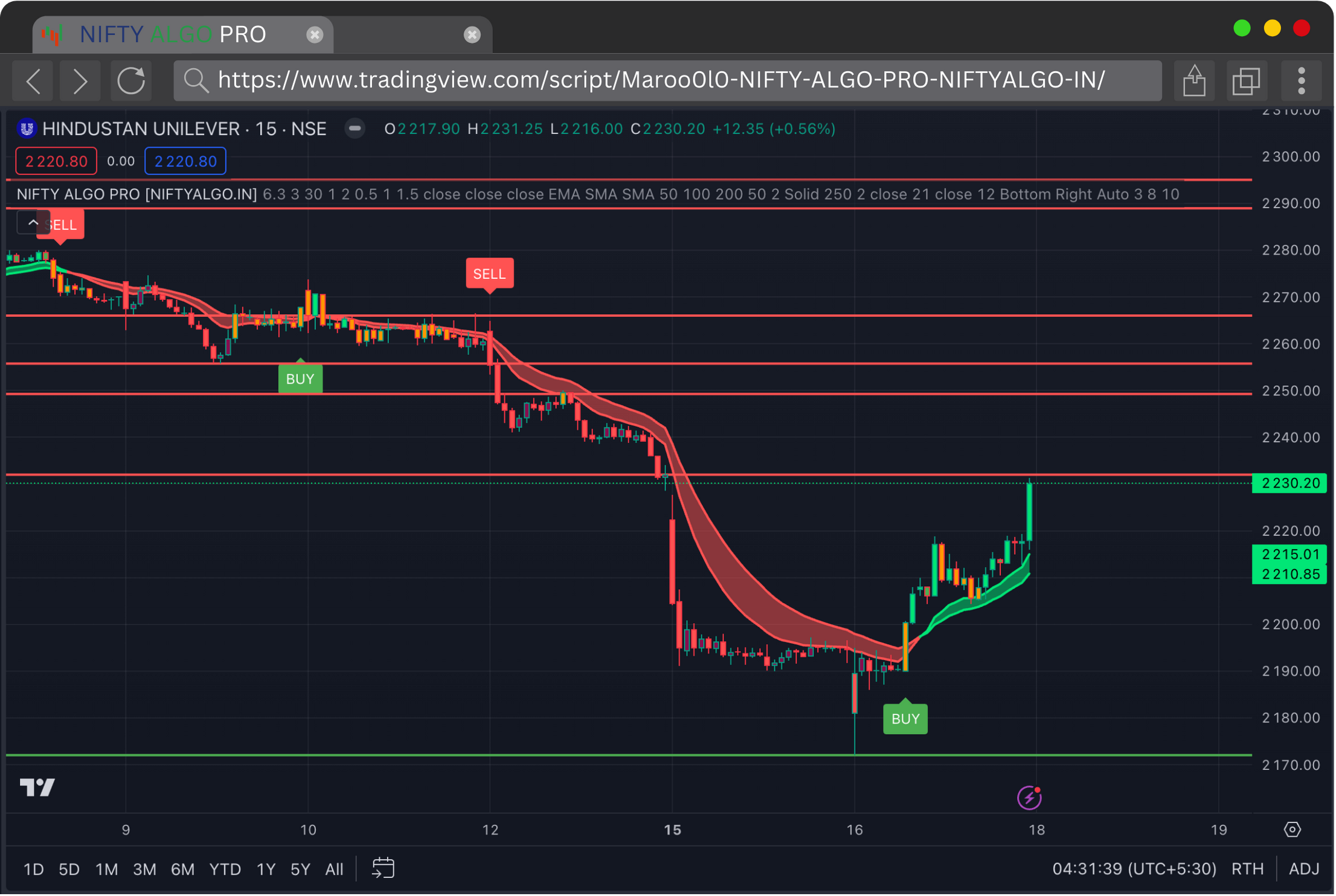The width and height of the screenshot is (1336, 896).
Task: Open the browser three-dot menu
Action: [1303, 80]
